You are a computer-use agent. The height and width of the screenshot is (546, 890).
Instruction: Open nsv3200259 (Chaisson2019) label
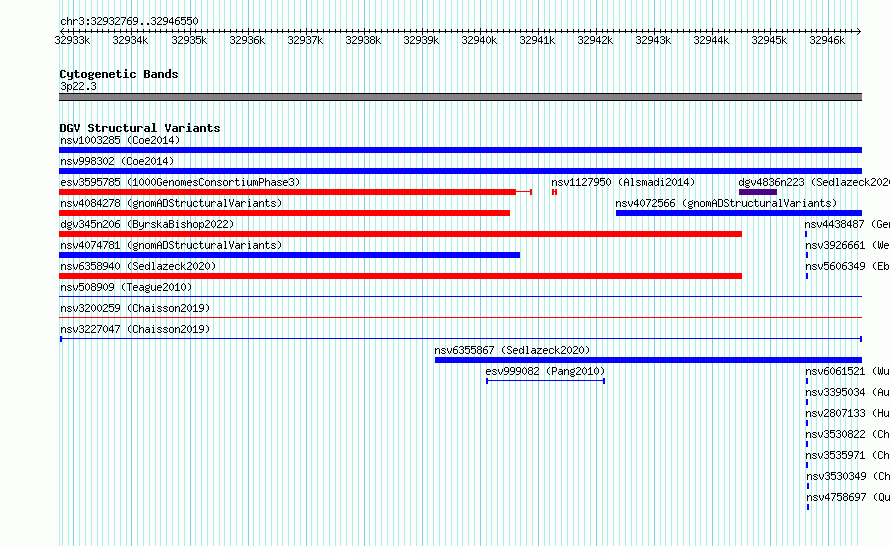(135, 308)
